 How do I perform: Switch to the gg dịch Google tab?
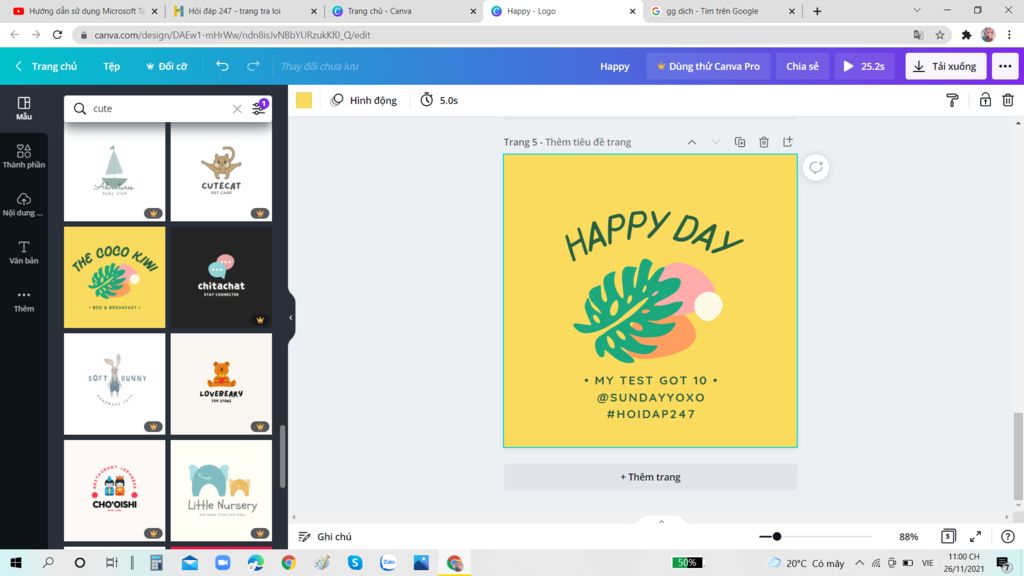[722, 11]
